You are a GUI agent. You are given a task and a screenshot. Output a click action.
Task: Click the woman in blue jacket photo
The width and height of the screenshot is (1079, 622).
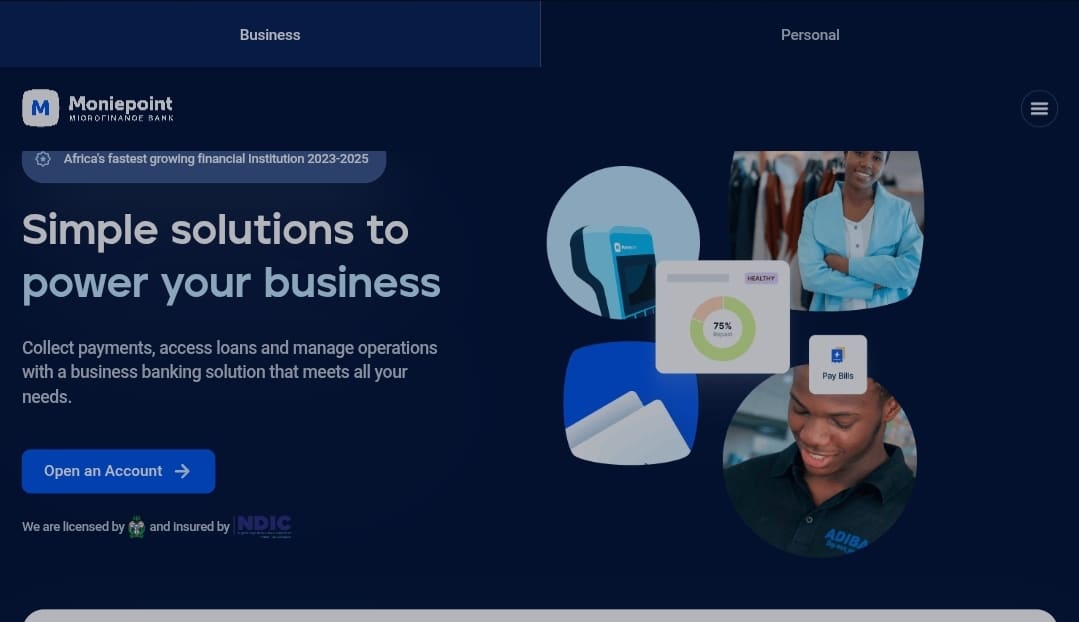[827, 230]
